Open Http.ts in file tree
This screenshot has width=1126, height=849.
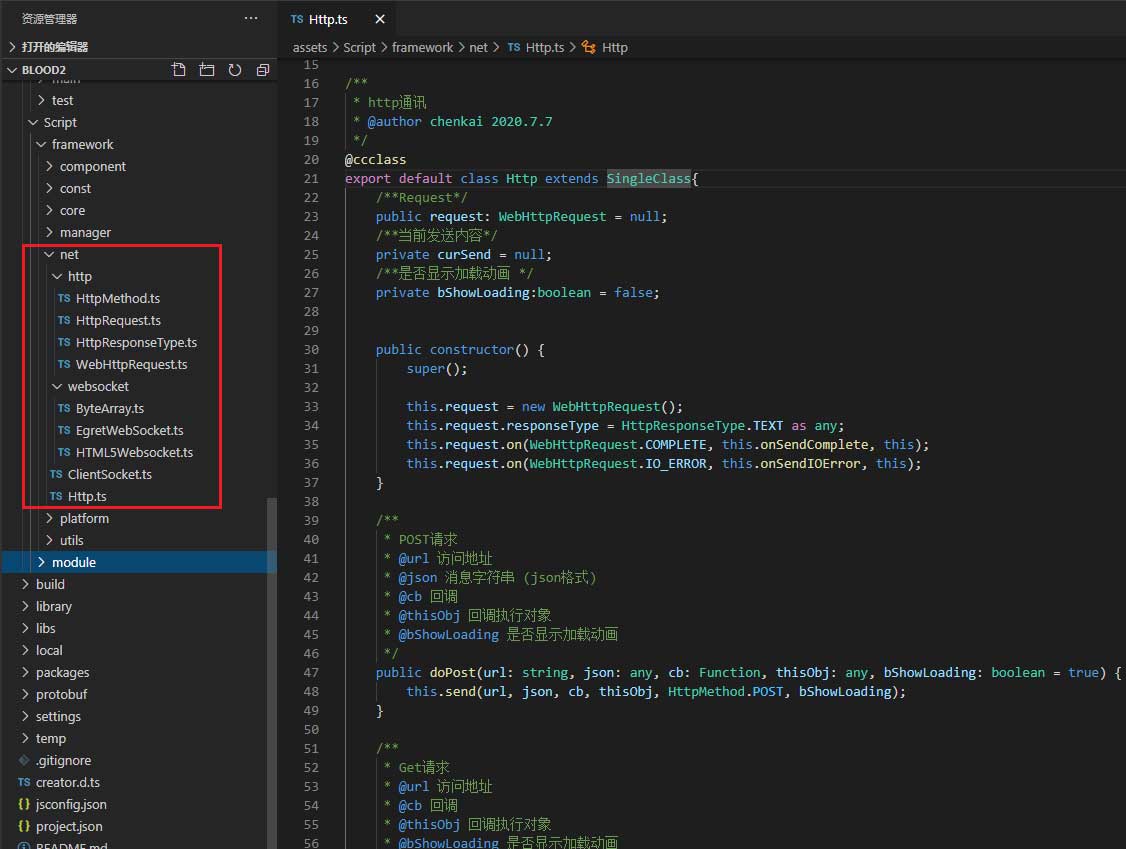coord(87,496)
